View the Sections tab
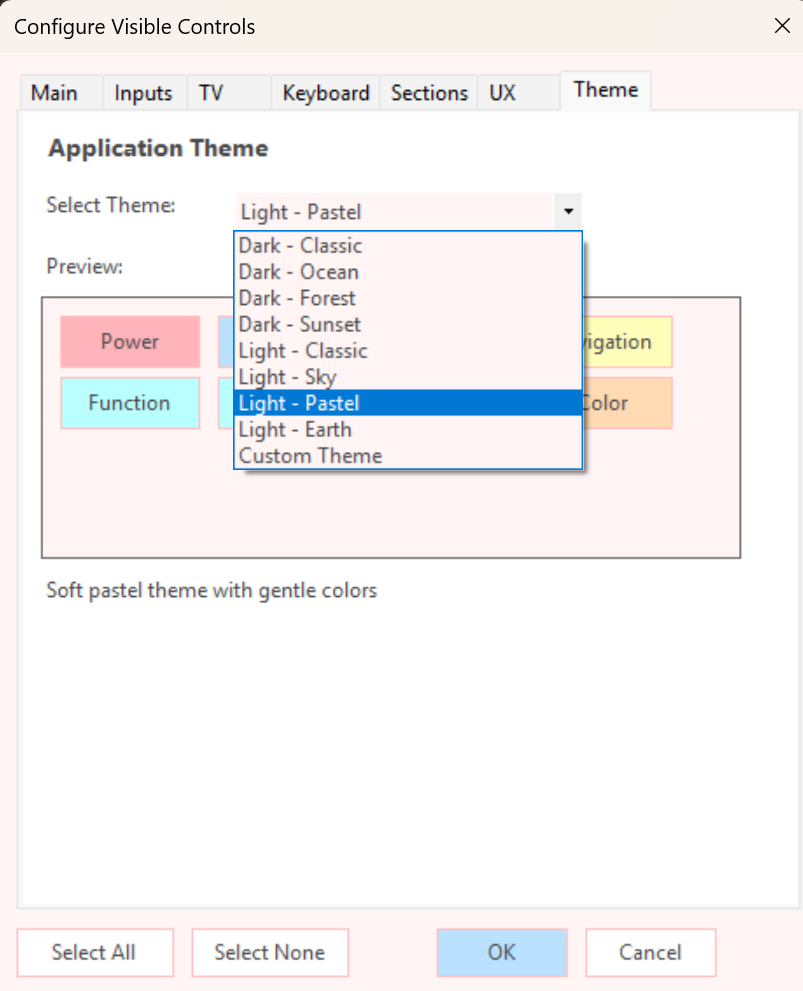 [x=428, y=92]
